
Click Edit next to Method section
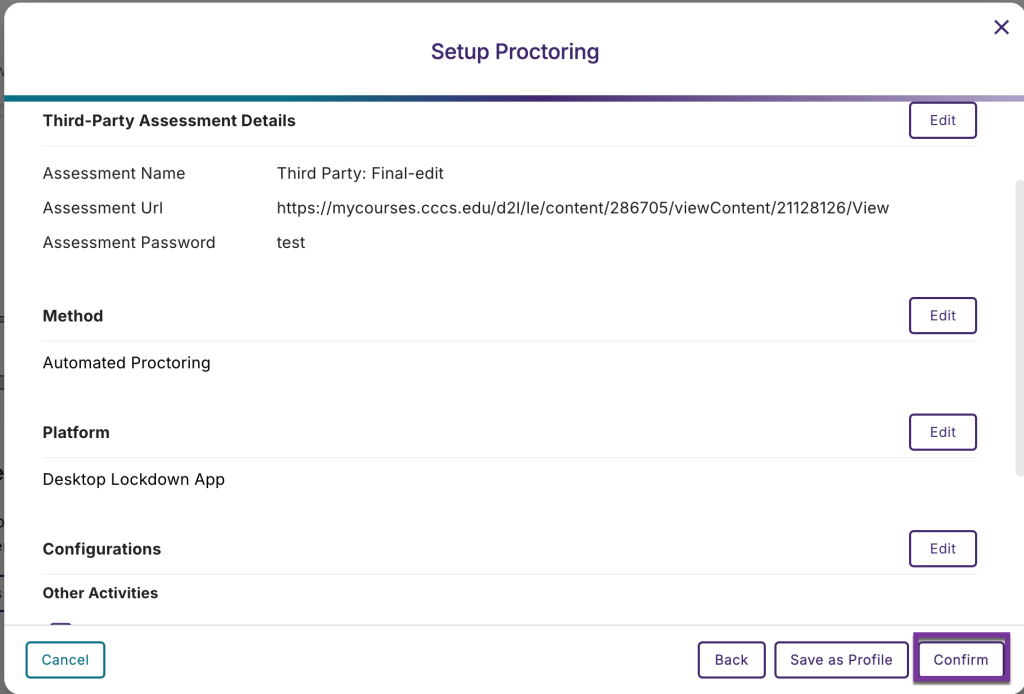coord(942,315)
